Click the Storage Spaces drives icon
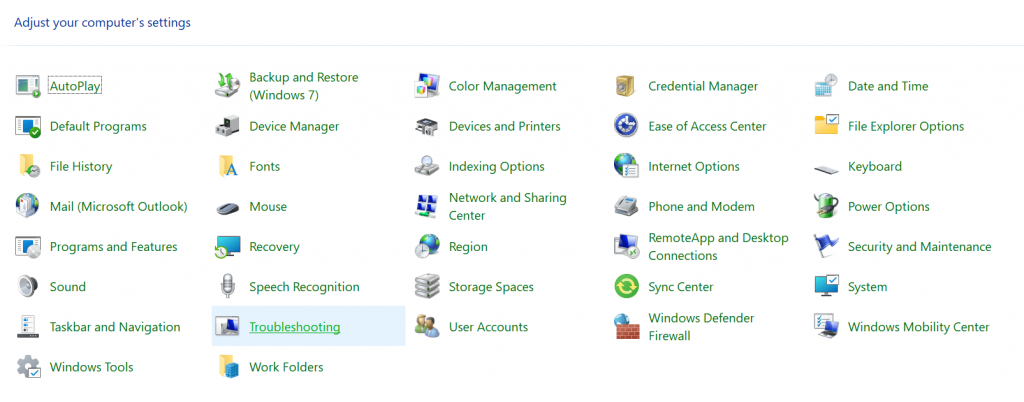The width and height of the screenshot is (1024, 402). click(427, 287)
